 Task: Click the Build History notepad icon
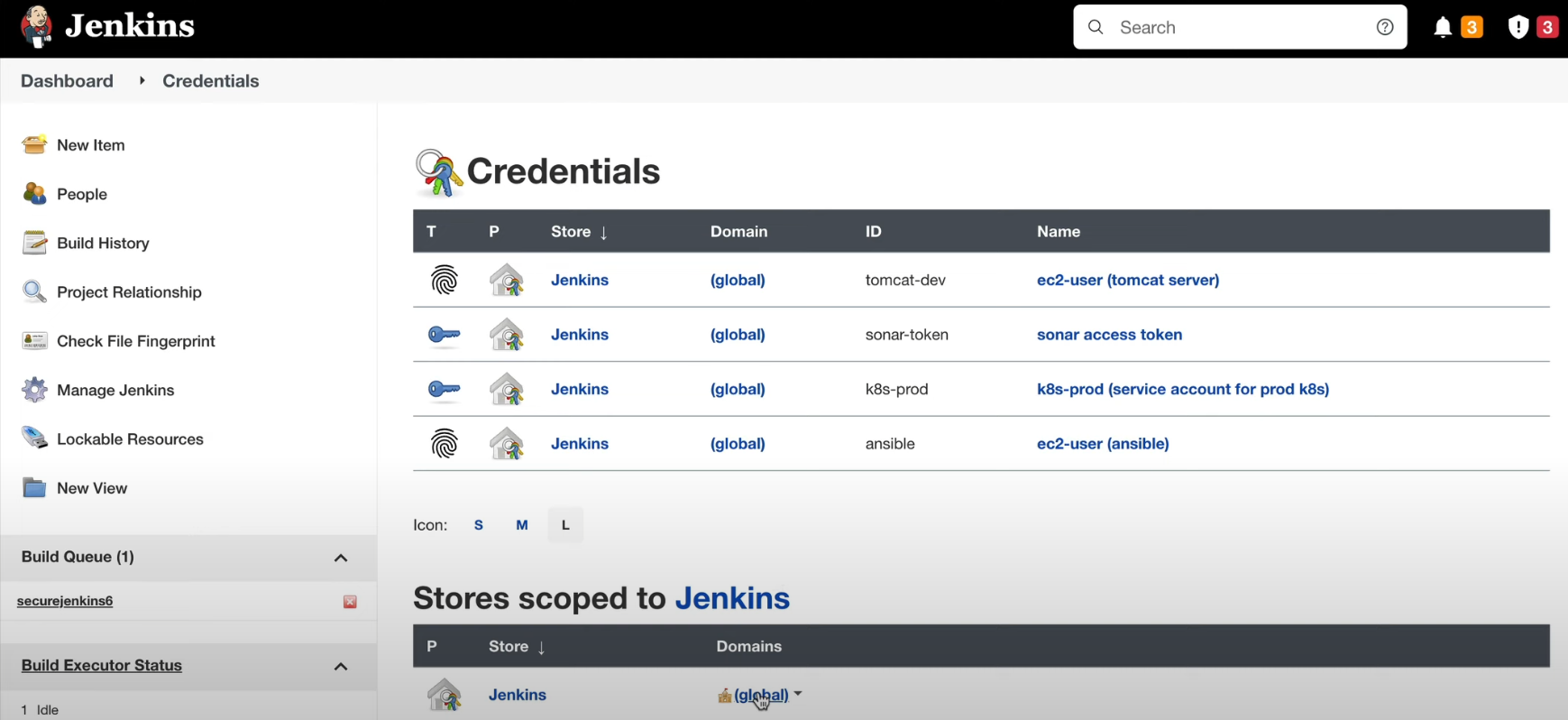pyautogui.click(x=34, y=243)
